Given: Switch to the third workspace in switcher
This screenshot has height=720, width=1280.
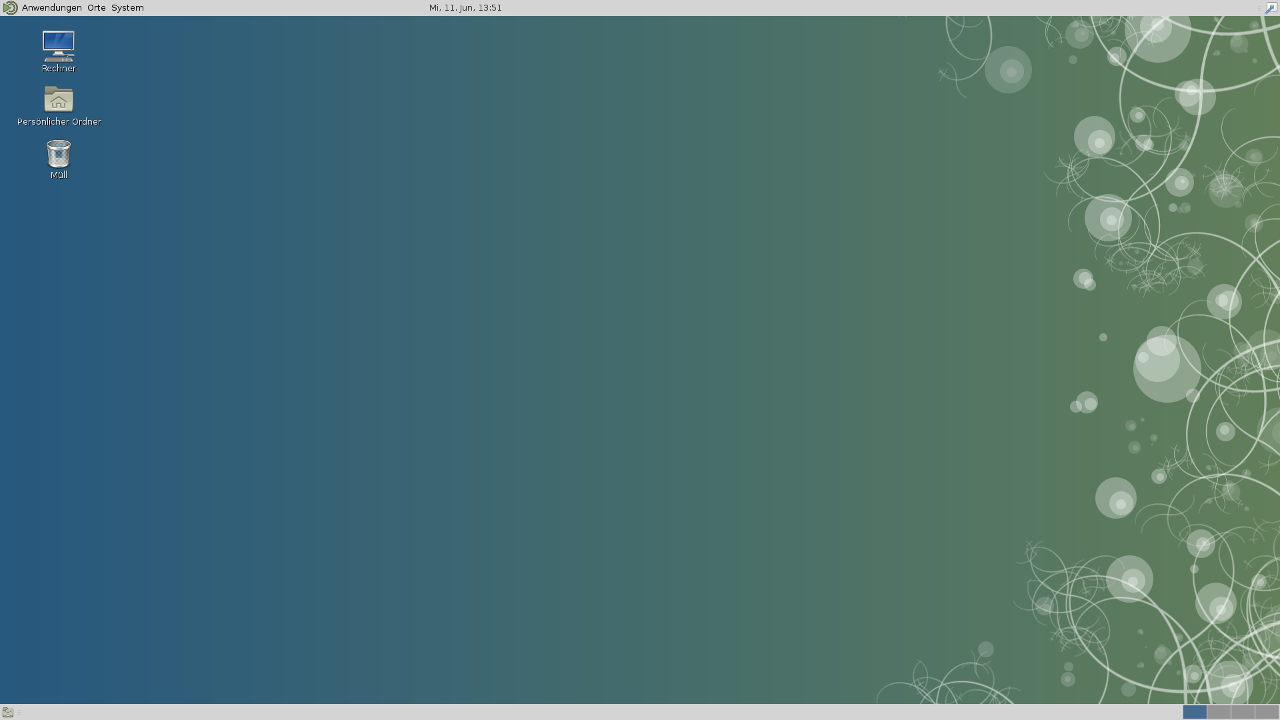Looking at the screenshot, I should pos(1242,712).
